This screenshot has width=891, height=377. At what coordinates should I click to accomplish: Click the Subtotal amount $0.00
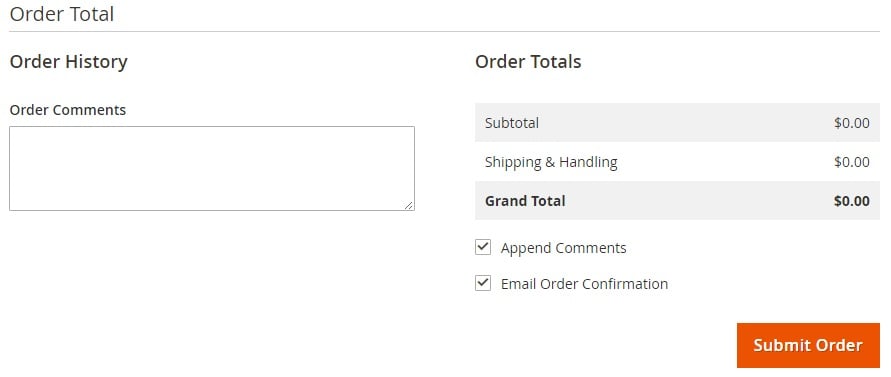click(x=852, y=123)
